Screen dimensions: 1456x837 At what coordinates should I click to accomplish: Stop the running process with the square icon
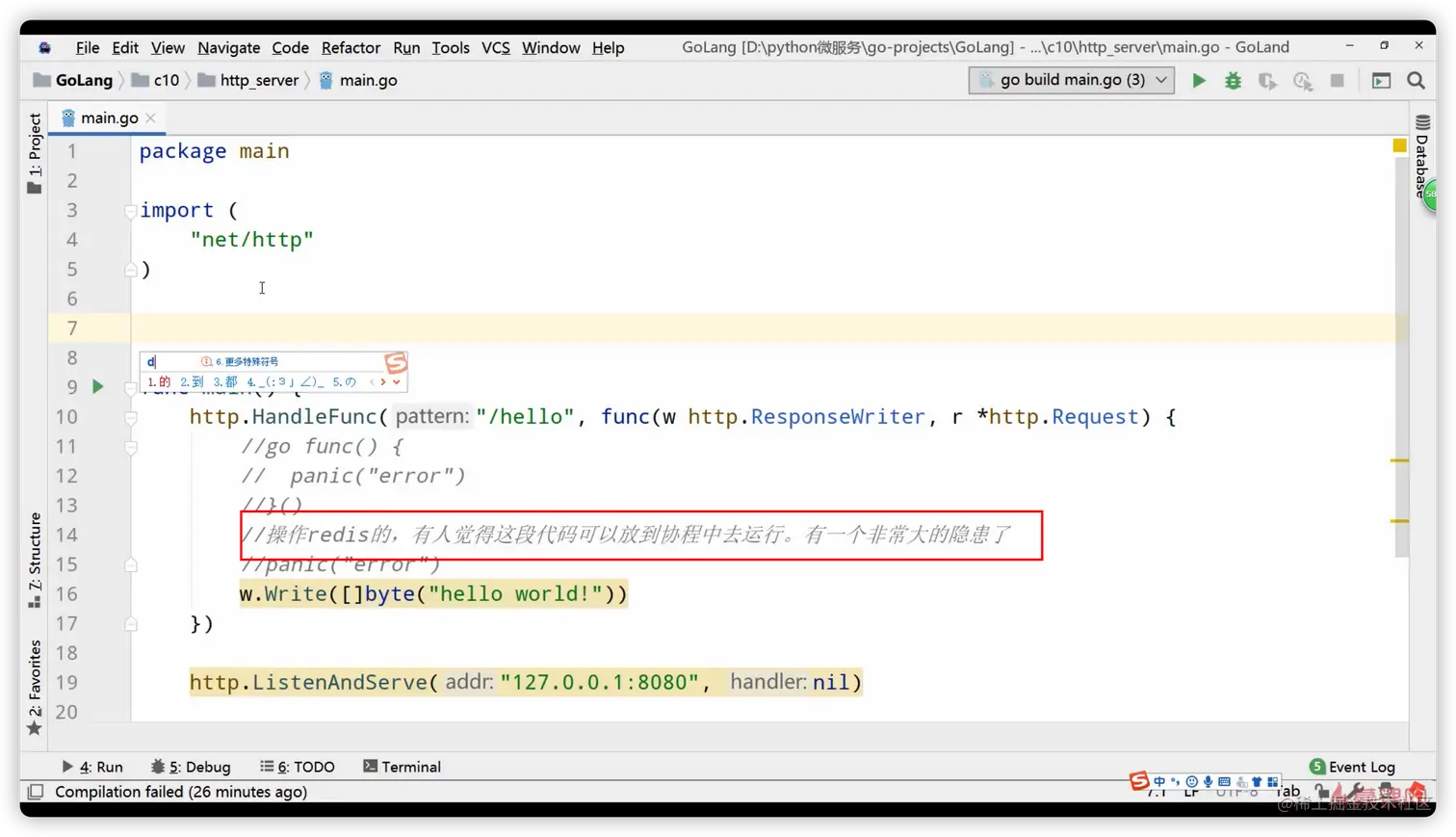[1338, 81]
